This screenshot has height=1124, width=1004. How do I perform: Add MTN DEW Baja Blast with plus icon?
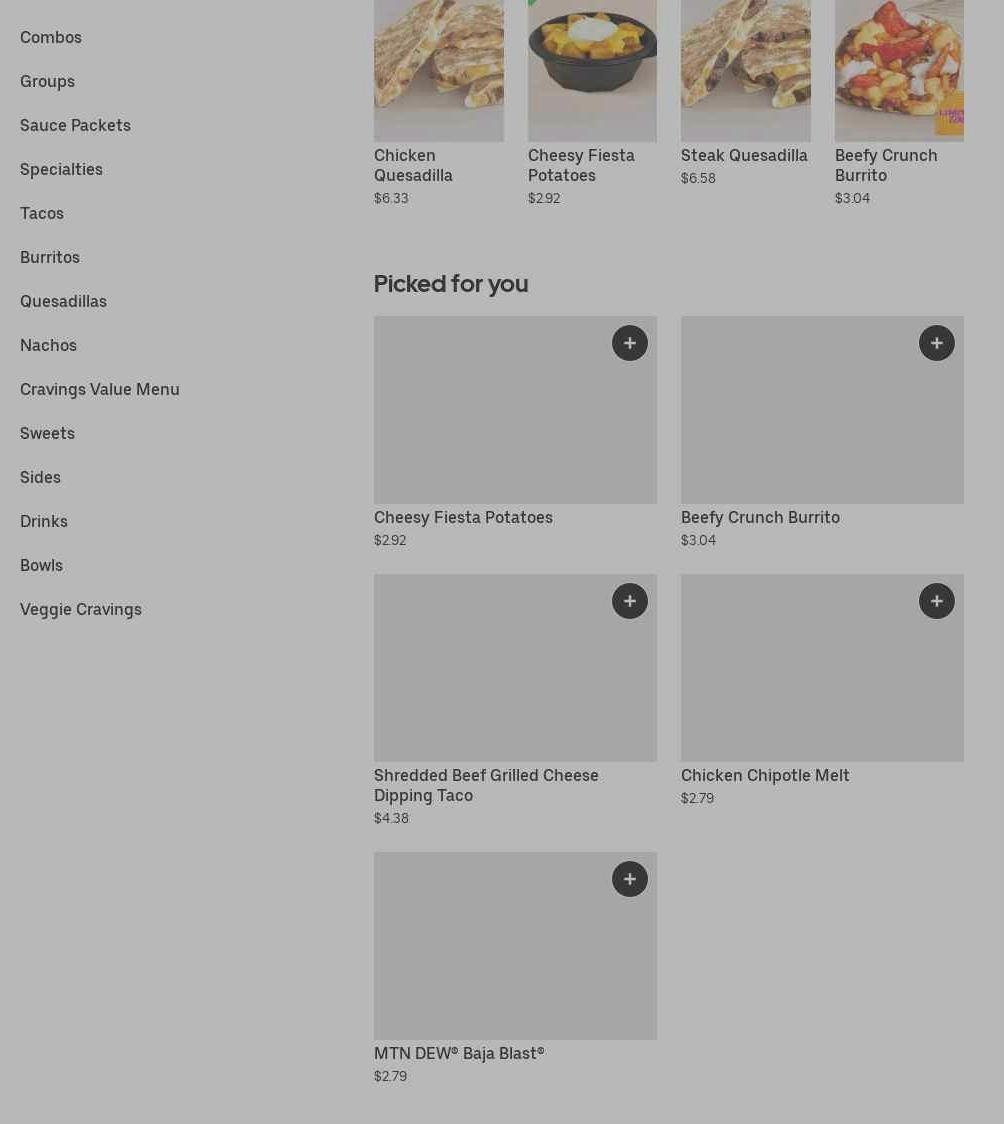click(629, 879)
